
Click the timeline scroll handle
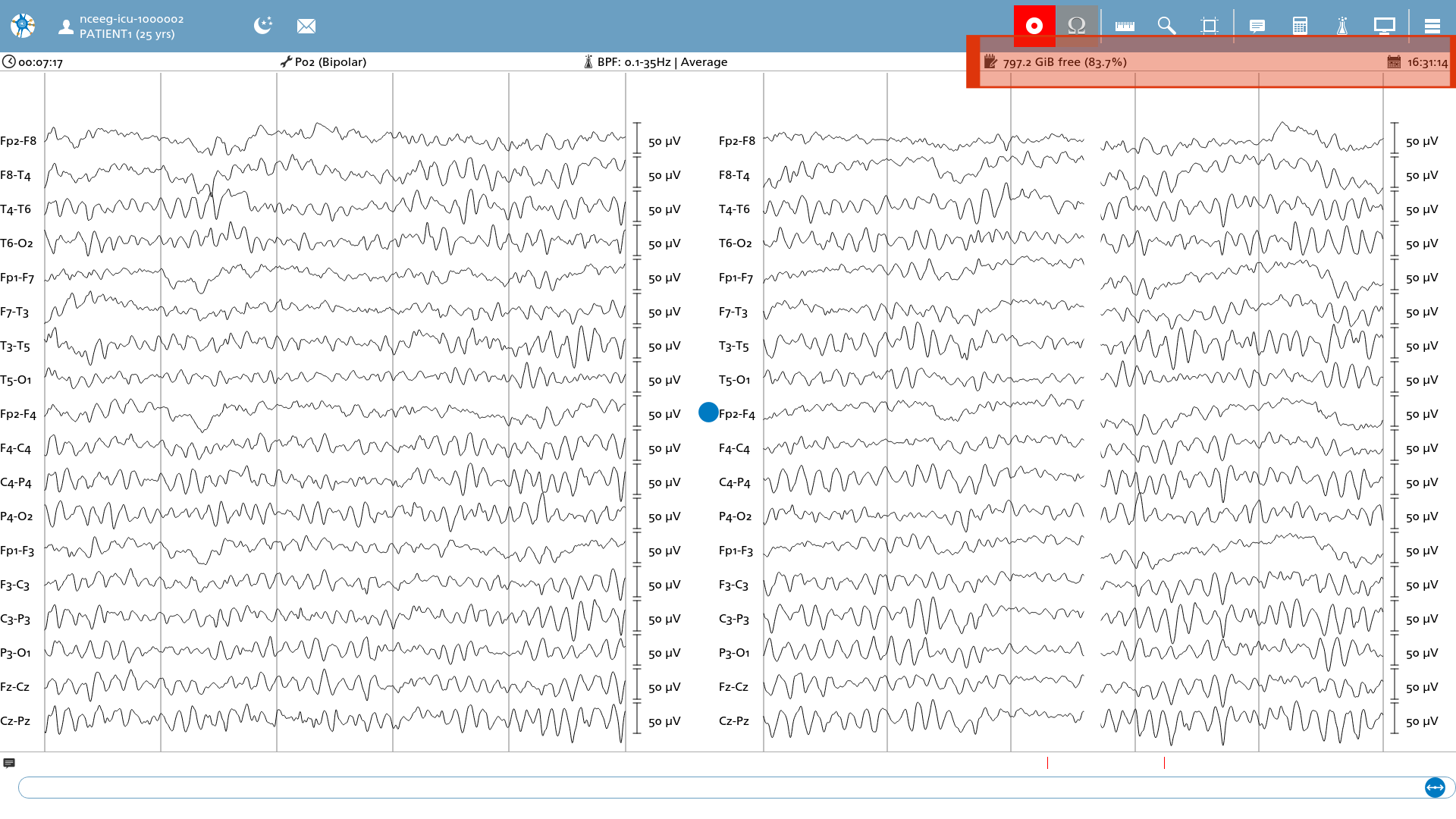click(x=1435, y=788)
